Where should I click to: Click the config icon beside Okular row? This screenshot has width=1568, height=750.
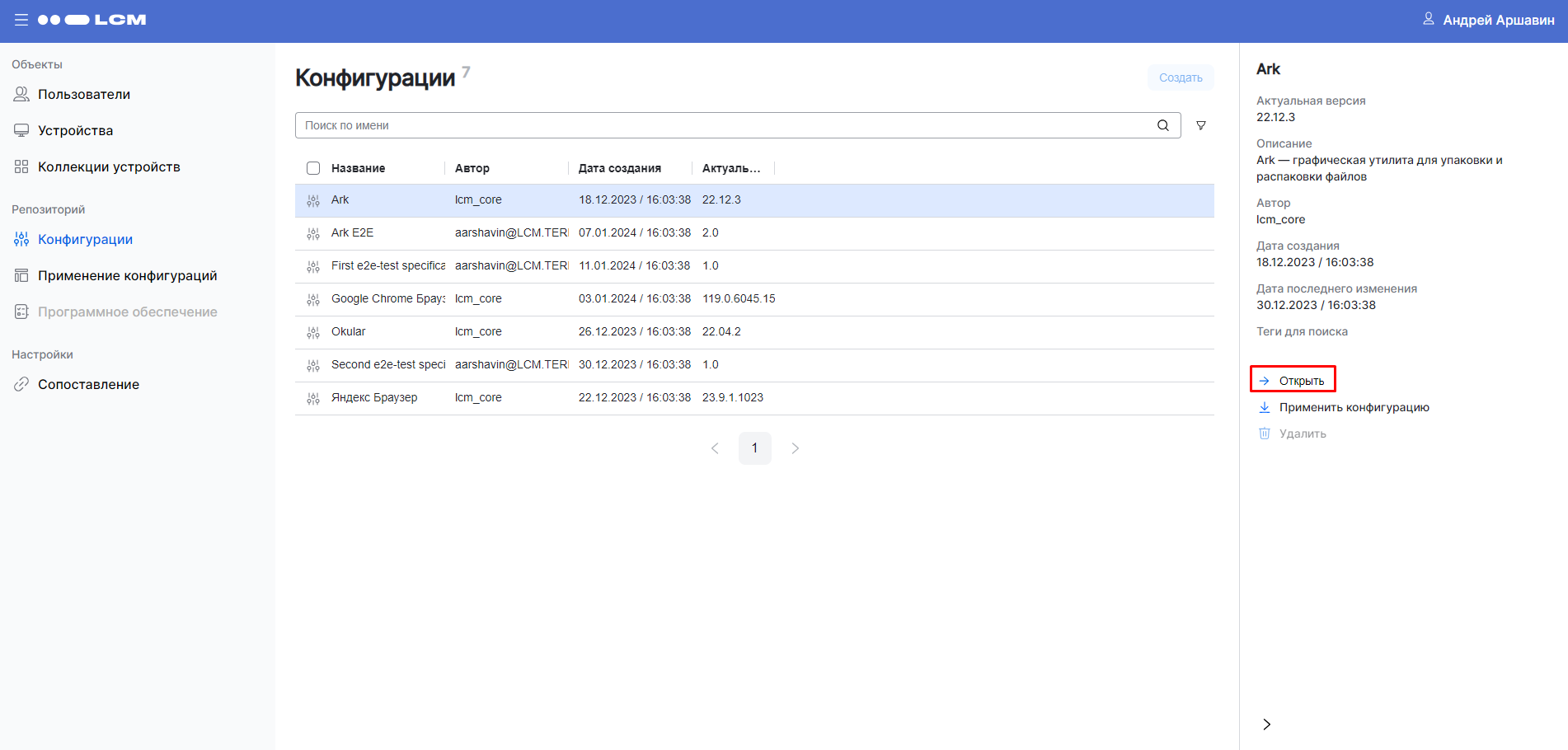pyautogui.click(x=313, y=332)
